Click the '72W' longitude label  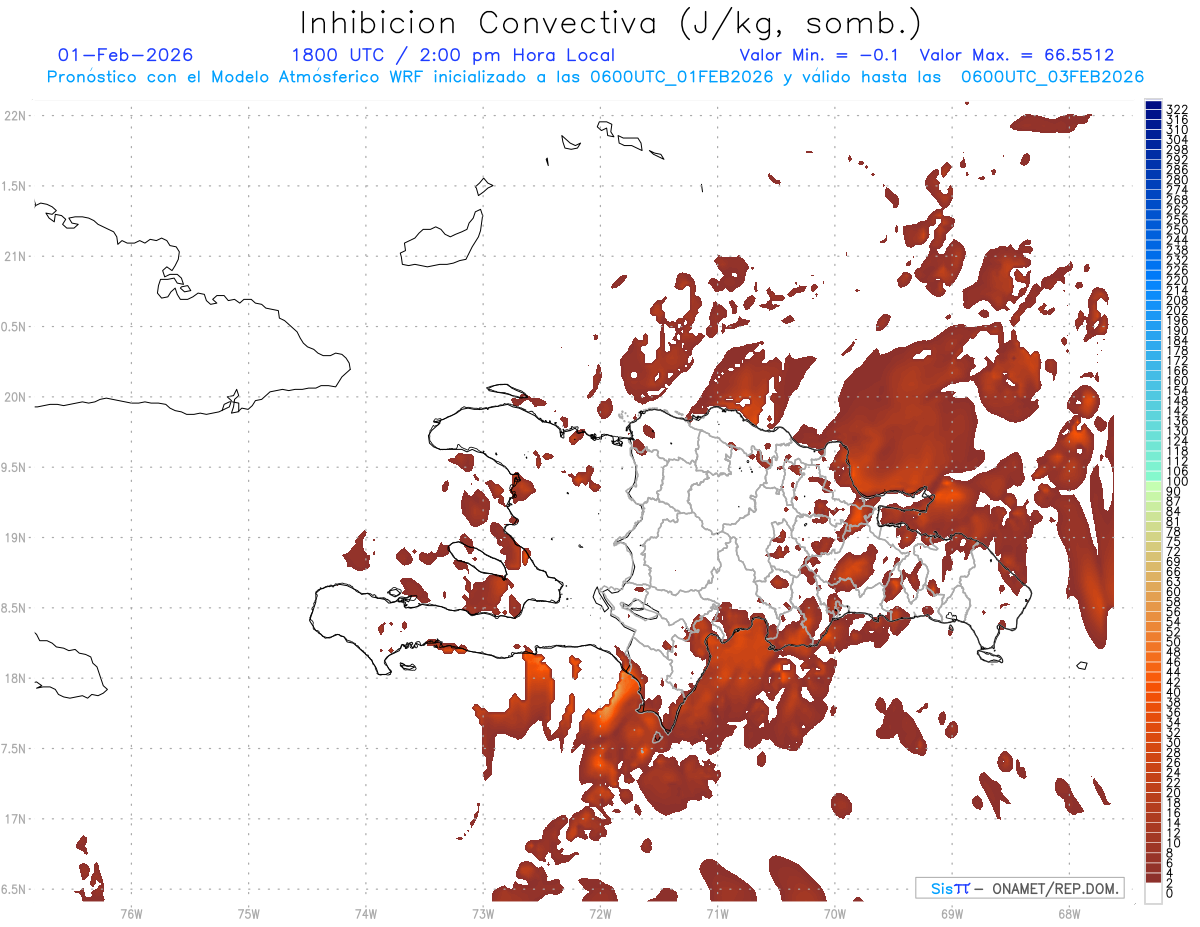(600, 913)
